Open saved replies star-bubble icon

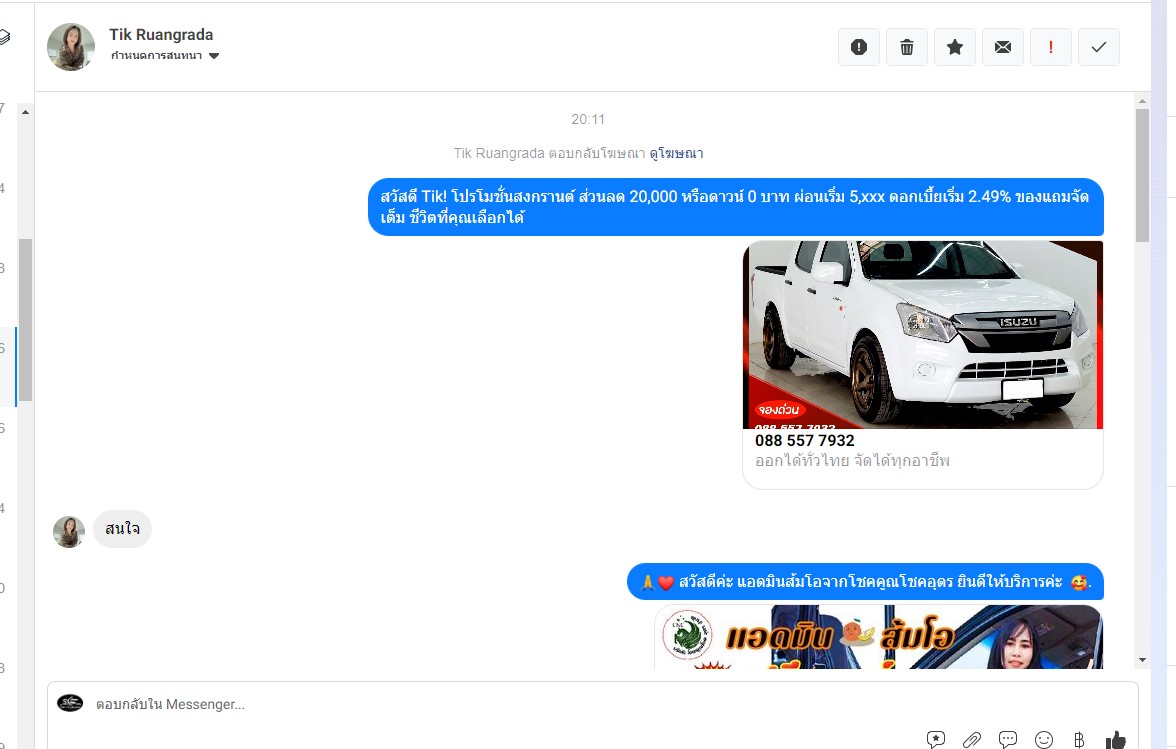pos(936,740)
